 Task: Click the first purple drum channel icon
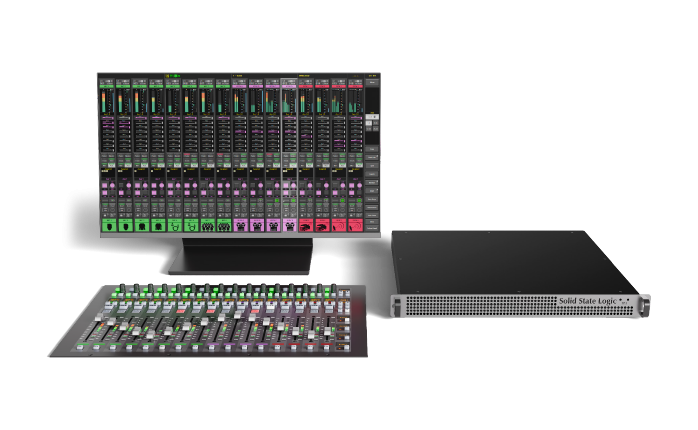(x=241, y=226)
